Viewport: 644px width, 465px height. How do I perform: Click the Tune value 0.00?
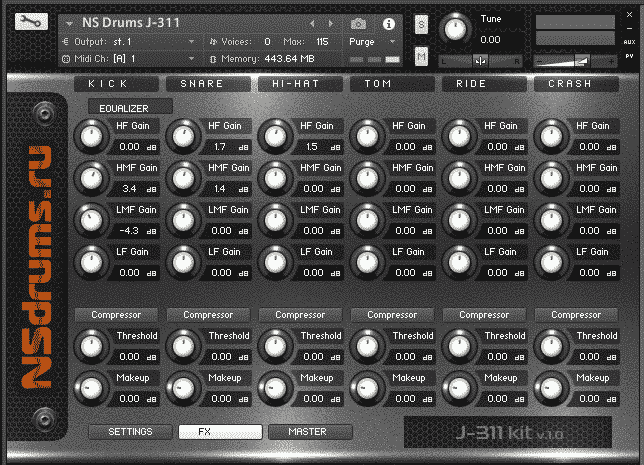(490, 39)
